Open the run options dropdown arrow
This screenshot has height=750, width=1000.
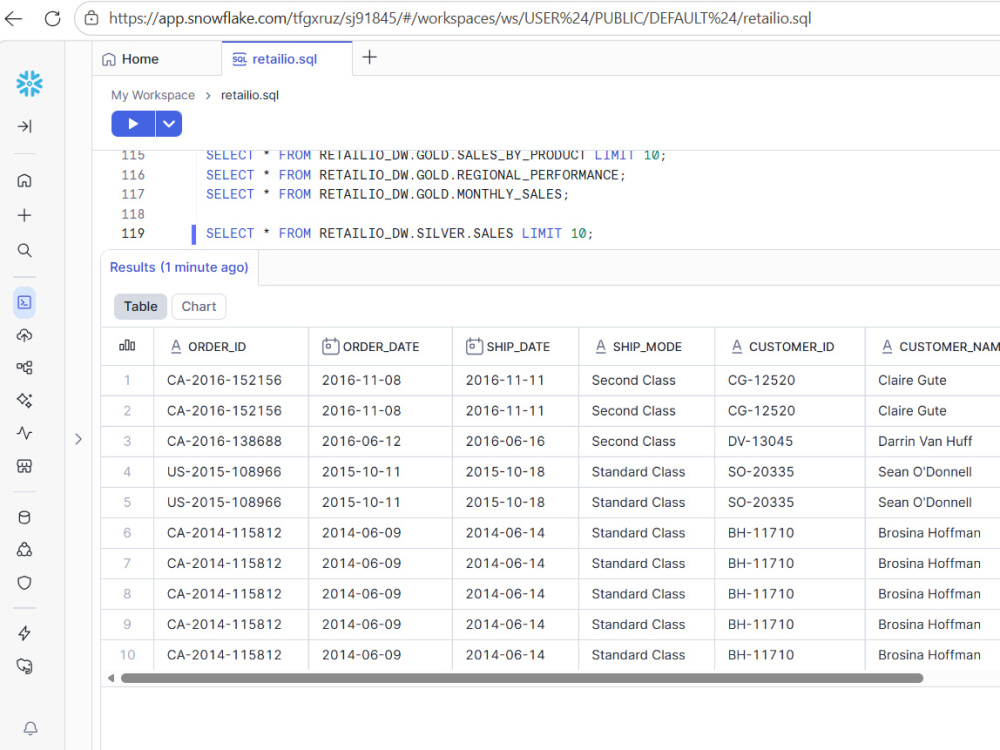click(169, 124)
